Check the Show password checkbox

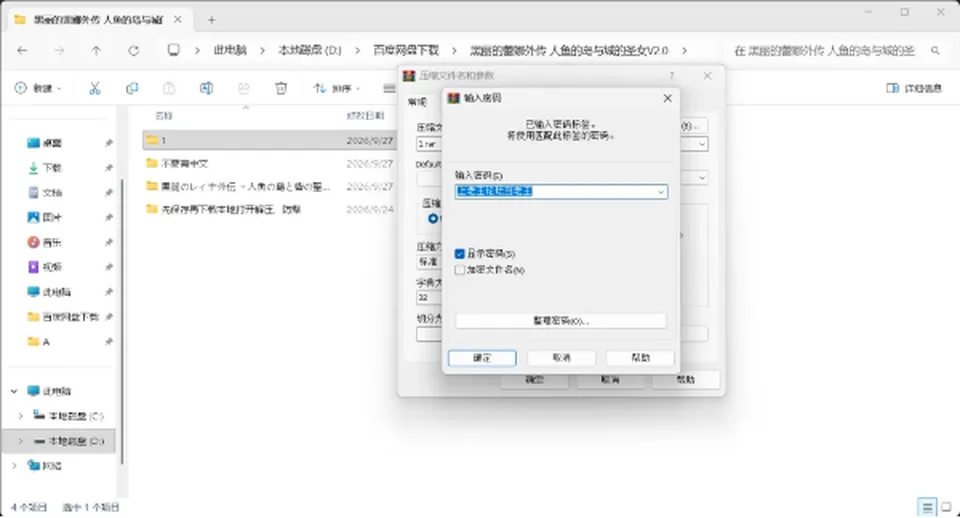(460, 253)
